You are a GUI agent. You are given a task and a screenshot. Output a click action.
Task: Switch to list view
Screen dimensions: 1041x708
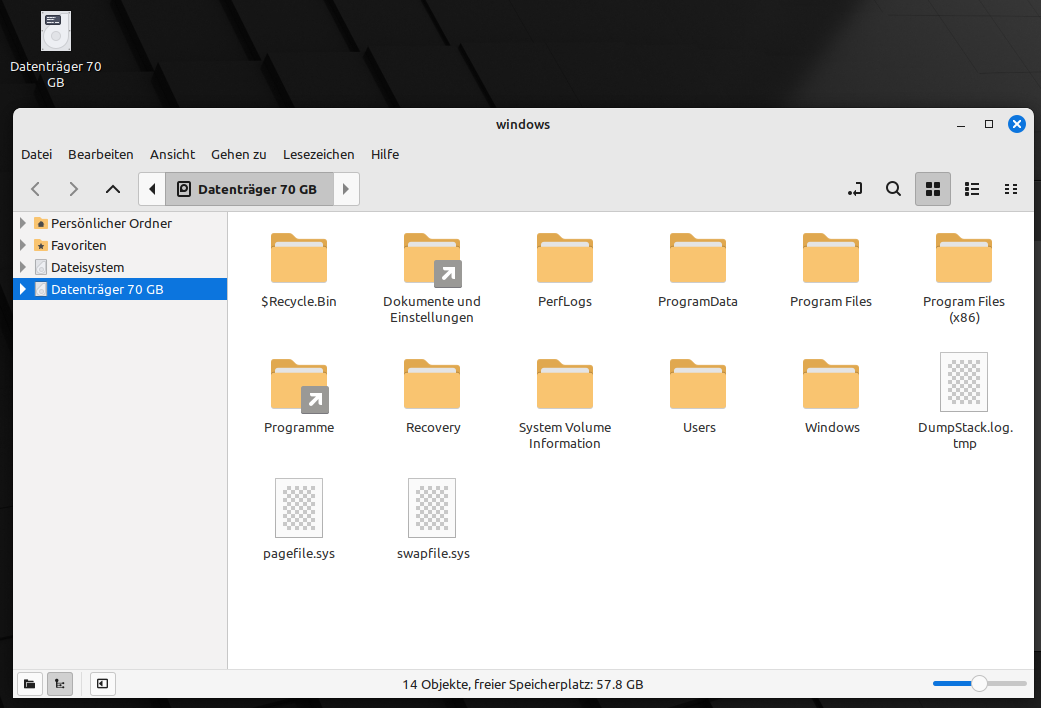point(972,189)
